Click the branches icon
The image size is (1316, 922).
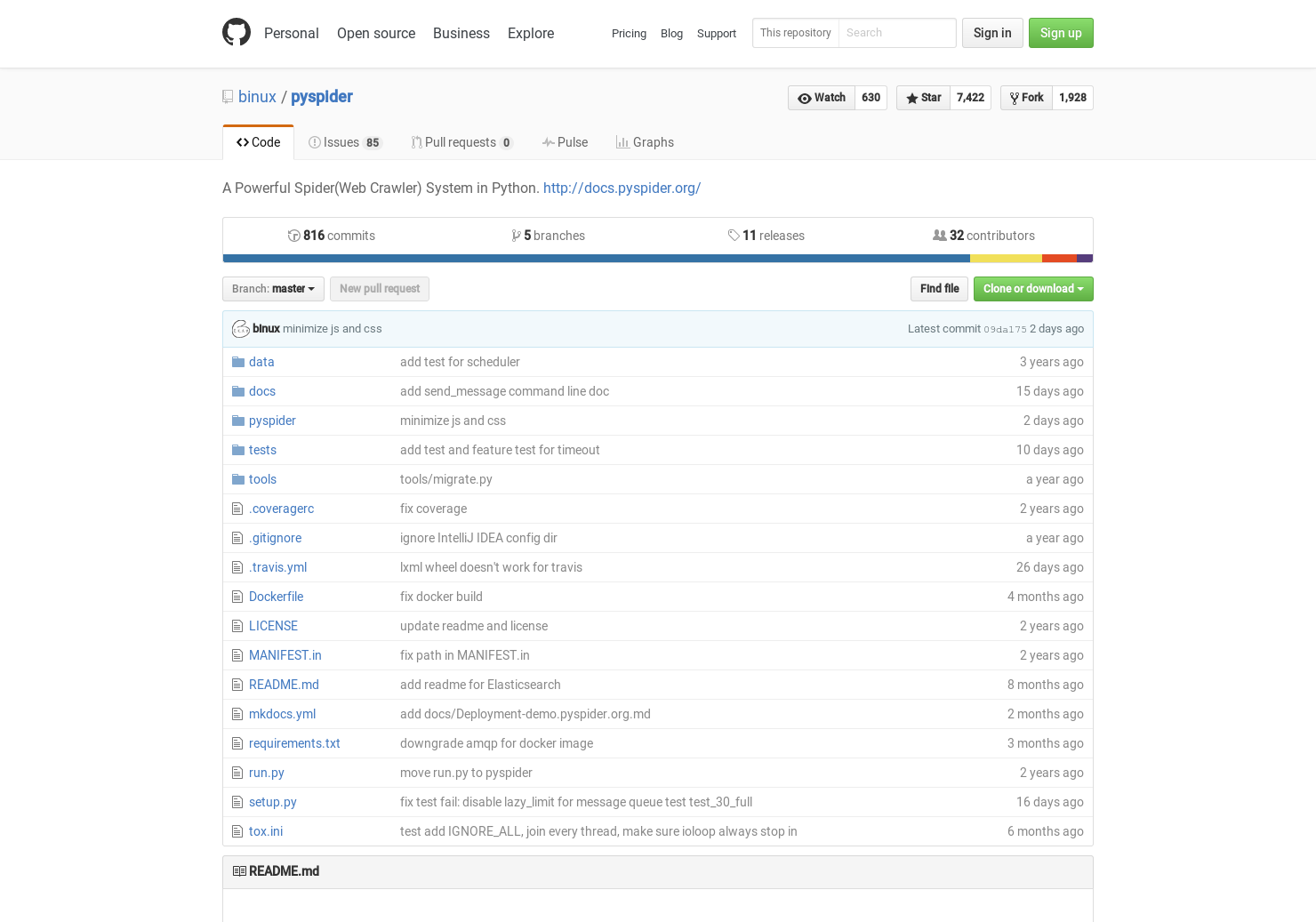click(518, 235)
